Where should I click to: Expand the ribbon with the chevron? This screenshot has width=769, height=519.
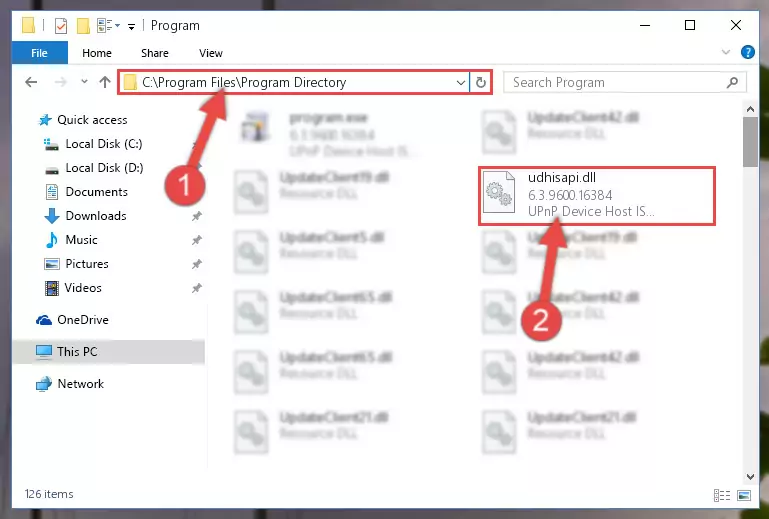coord(726,52)
